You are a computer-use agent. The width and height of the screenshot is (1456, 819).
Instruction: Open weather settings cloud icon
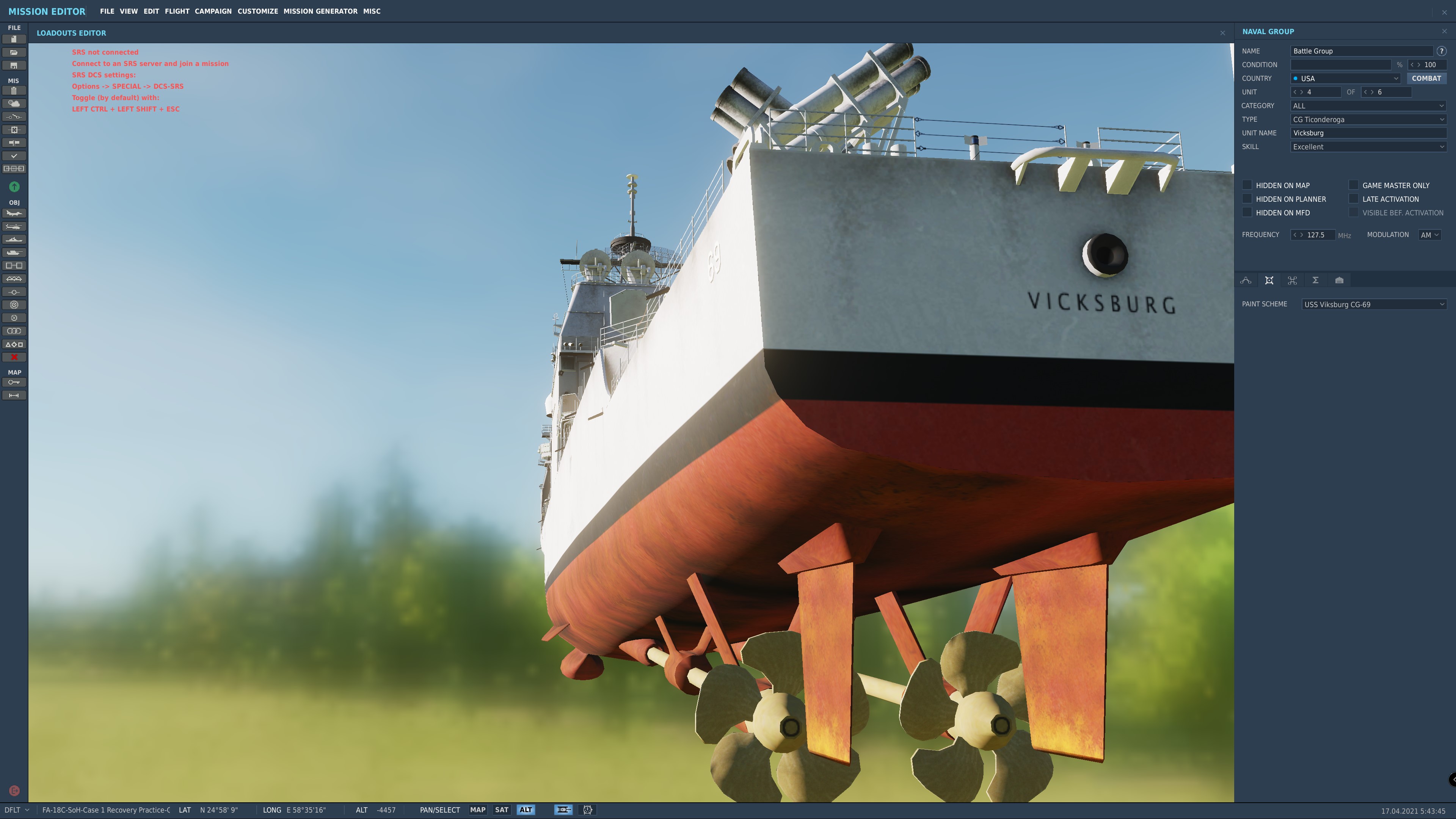(x=14, y=104)
